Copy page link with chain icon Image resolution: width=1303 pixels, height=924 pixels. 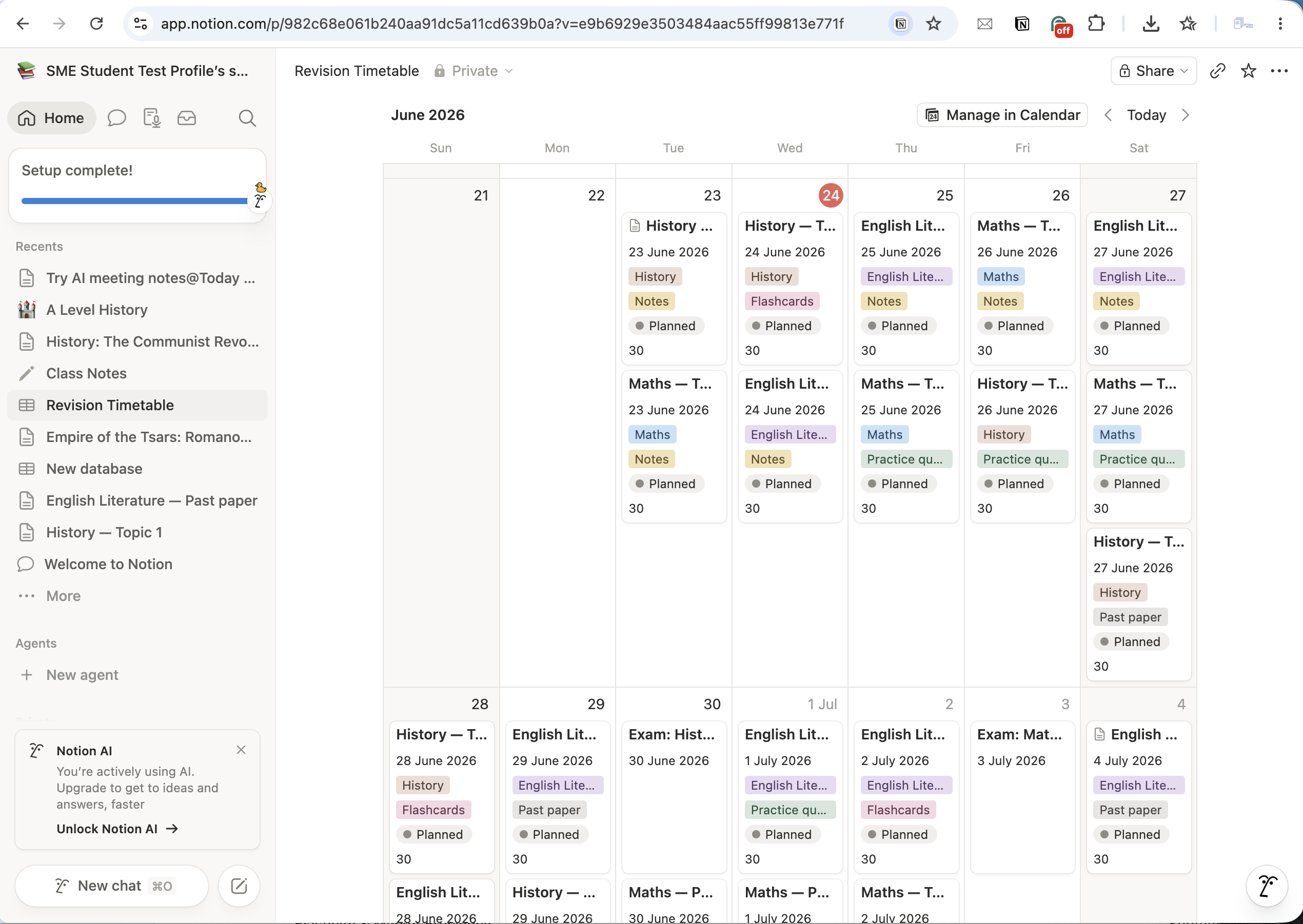(1217, 71)
